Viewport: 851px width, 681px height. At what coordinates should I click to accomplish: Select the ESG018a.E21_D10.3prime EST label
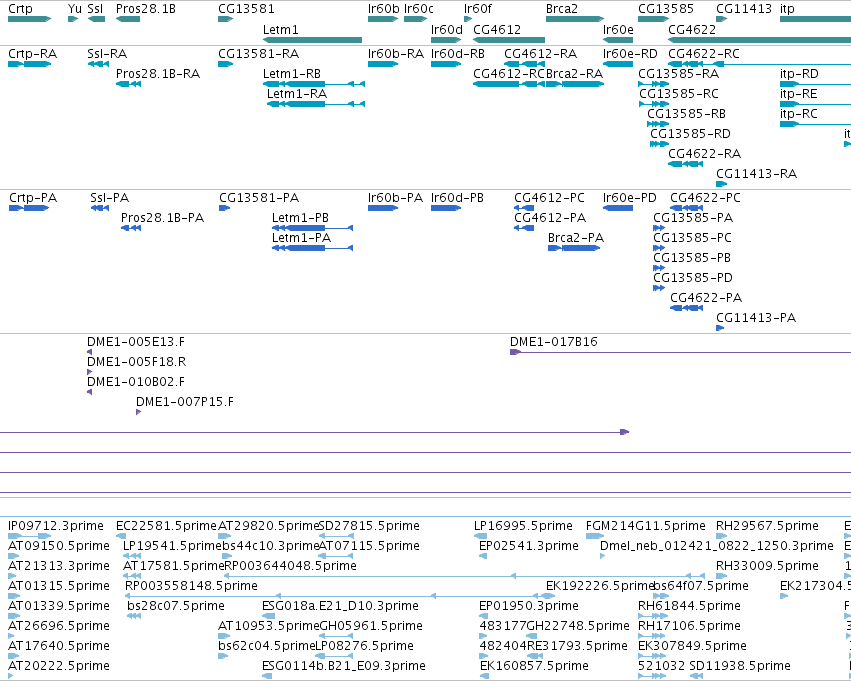coord(340,606)
